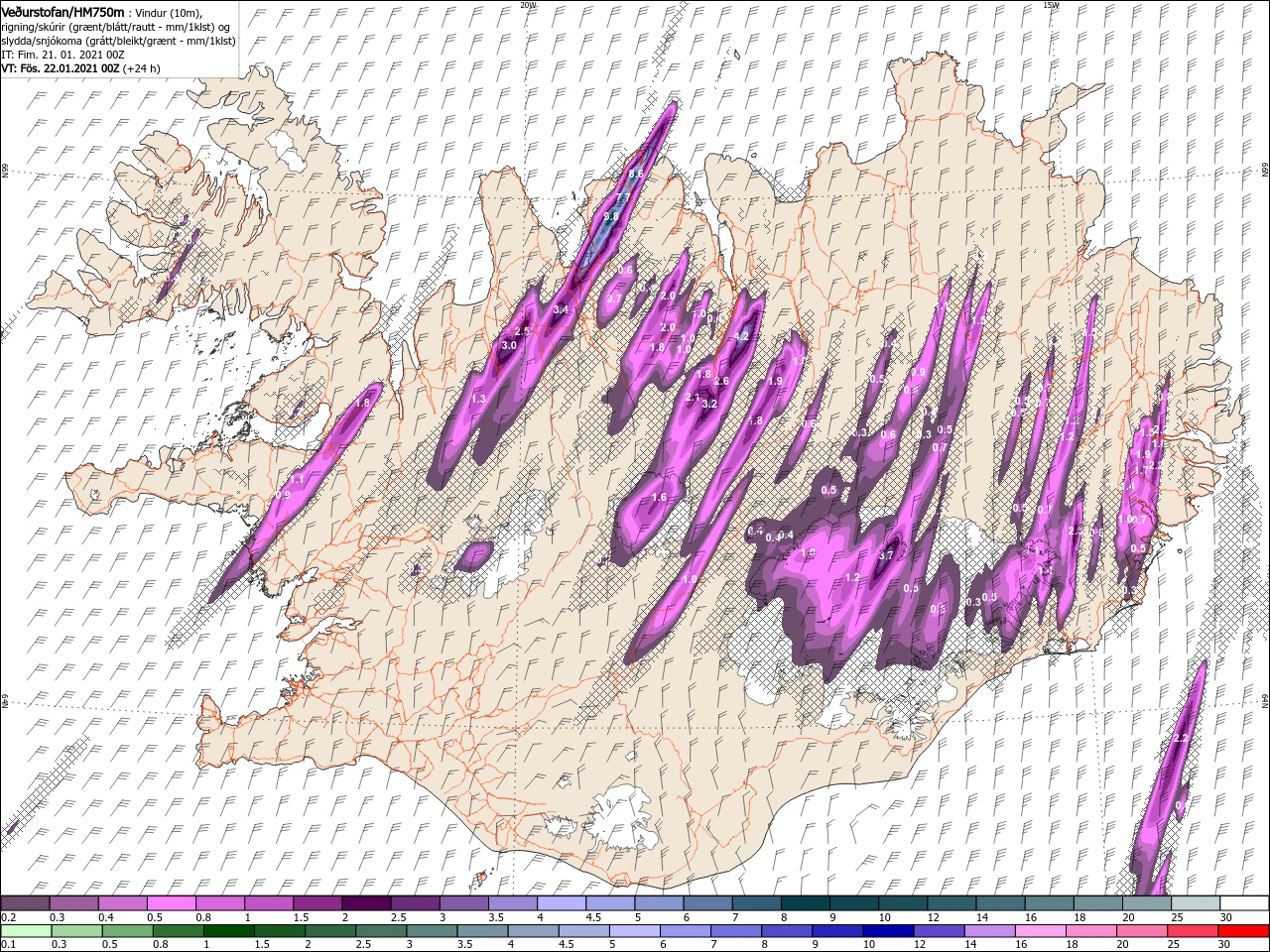Pick the snow legend swatch starting at 0.8
This screenshot has width=1270, height=952.
220,903
